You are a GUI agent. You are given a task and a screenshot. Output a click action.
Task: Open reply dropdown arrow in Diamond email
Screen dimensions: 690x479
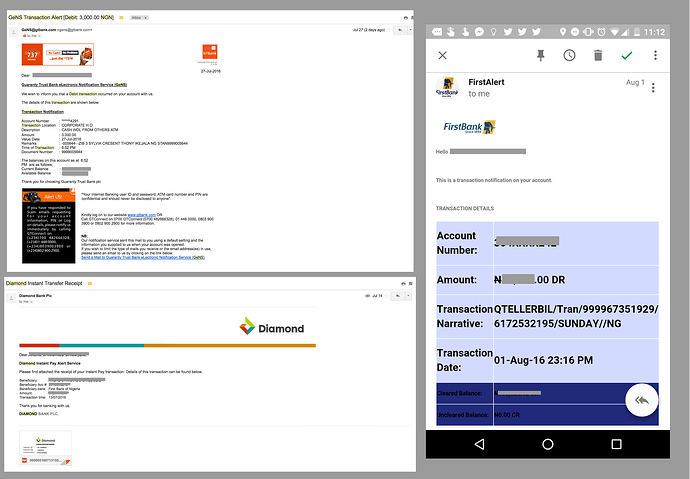point(408,296)
